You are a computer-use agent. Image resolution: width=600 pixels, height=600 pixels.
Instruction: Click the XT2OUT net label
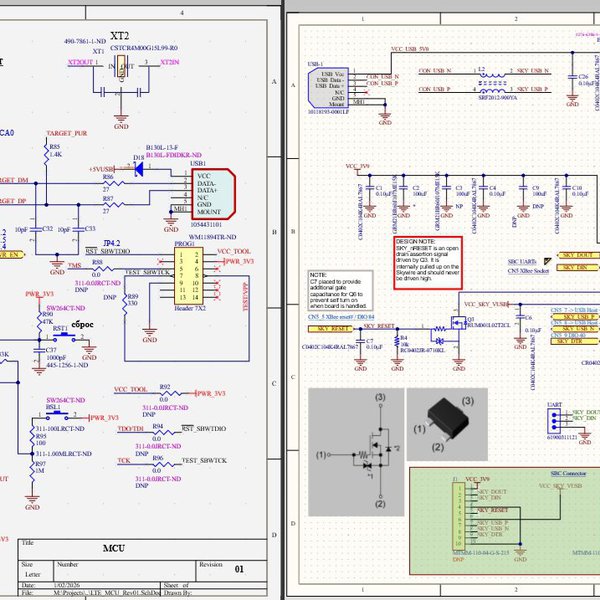80,62
